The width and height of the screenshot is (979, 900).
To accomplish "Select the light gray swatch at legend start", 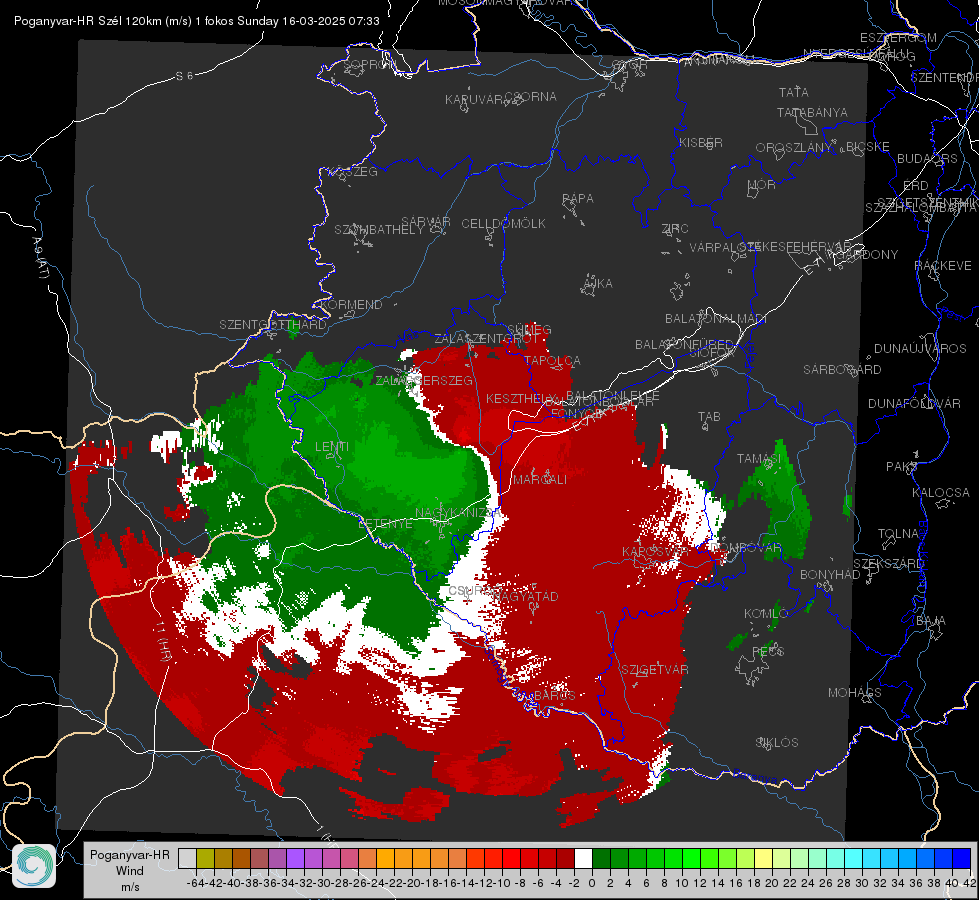I will tap(187, 858).
